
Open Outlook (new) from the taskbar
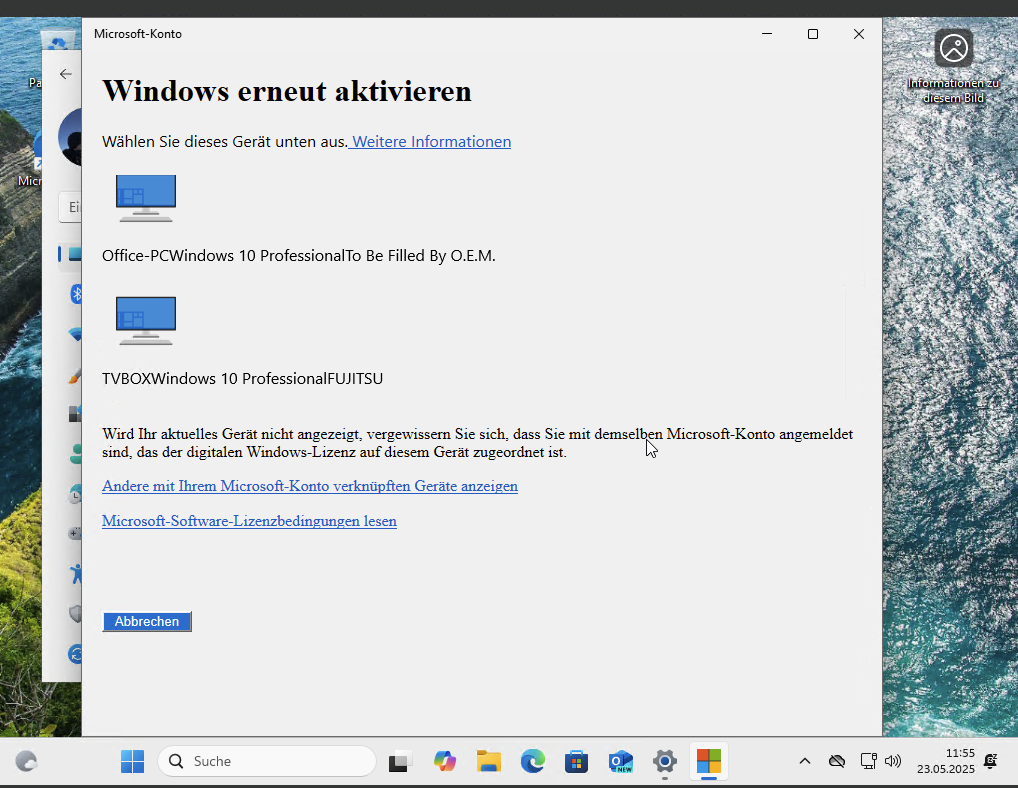tap(621, 761)
